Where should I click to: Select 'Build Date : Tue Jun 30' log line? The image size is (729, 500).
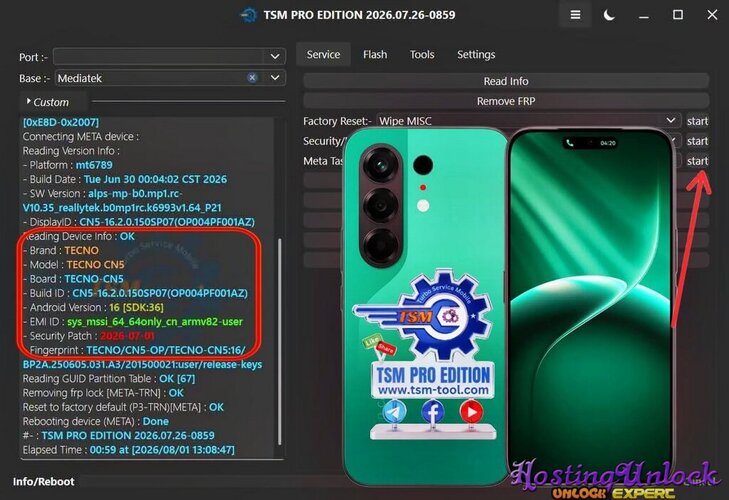click(125, 179)
